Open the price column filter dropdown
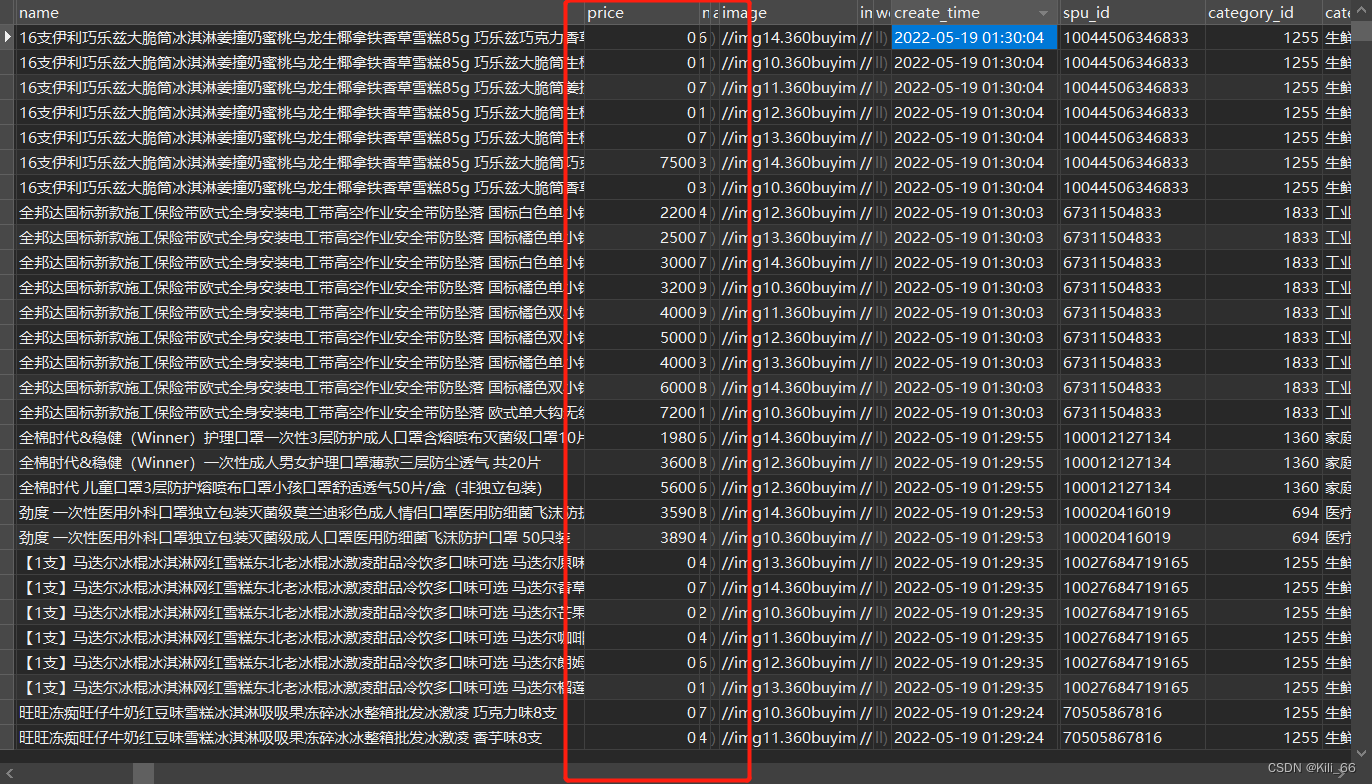The height and width of the screenshot is (784, 1372). [690, 12]
